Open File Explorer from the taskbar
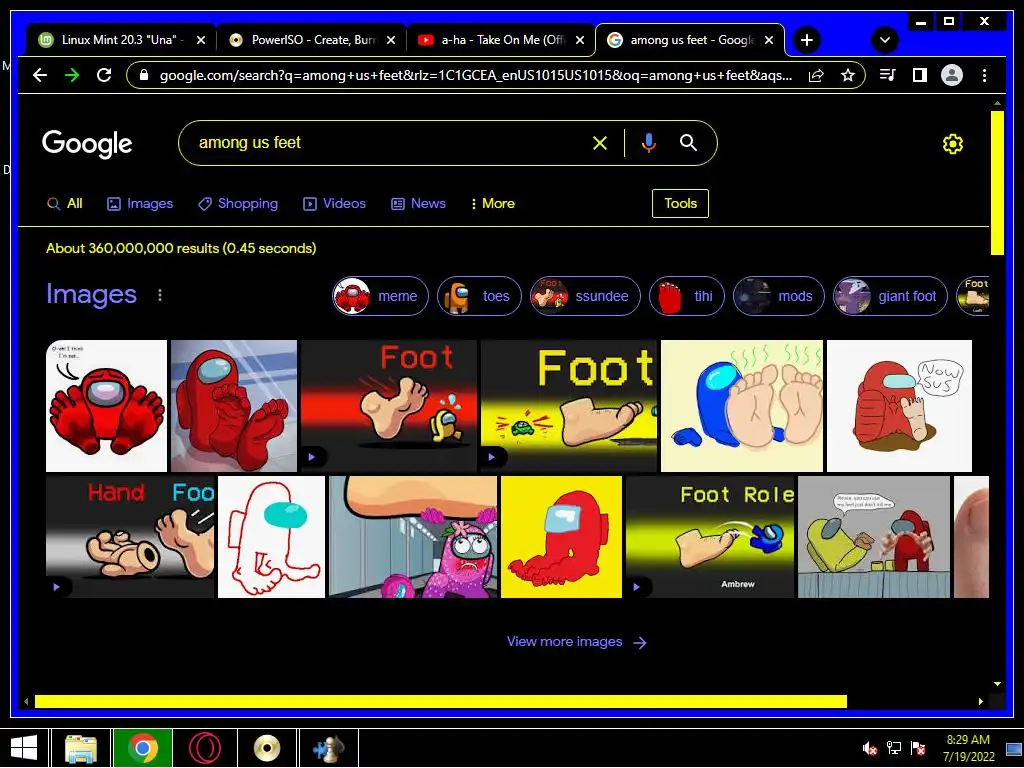This screenshot has height=768, width=1024. [x=82, y=748]
